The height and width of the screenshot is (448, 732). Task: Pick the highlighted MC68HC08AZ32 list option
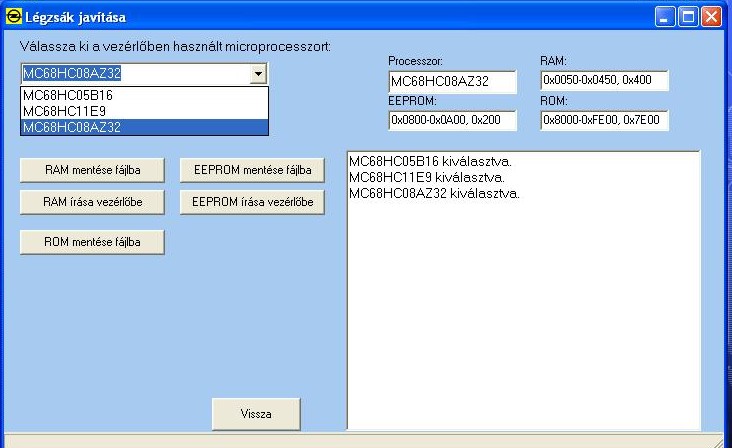(x=144, y=127)
